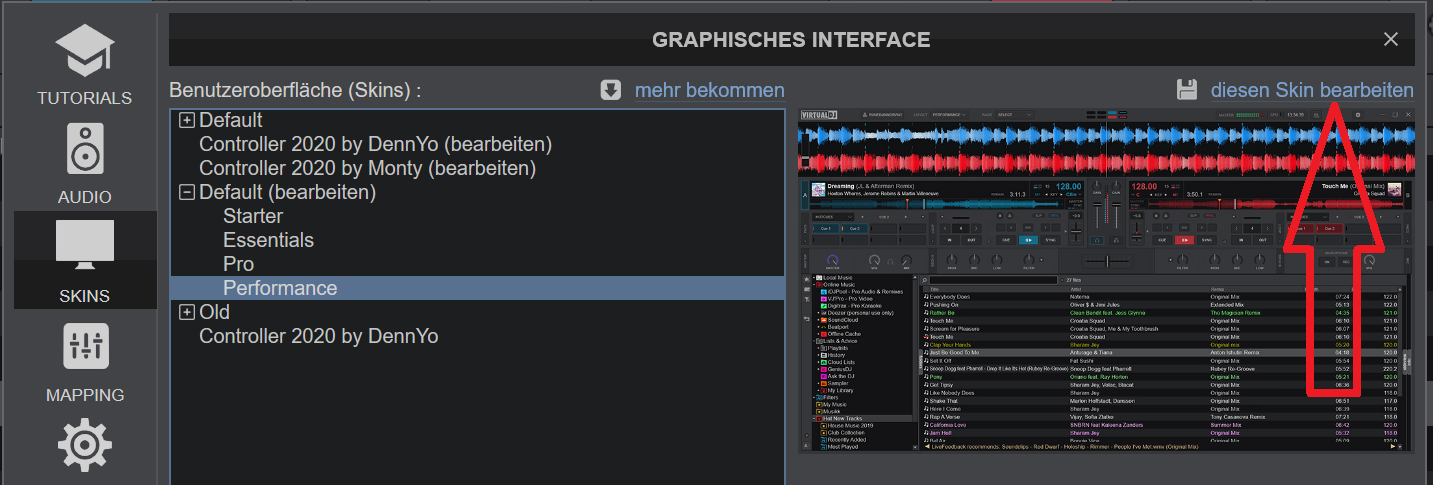Choose the Pro skin variant
The height and width of the screenshot is (485, 1433).
point(238,264)
